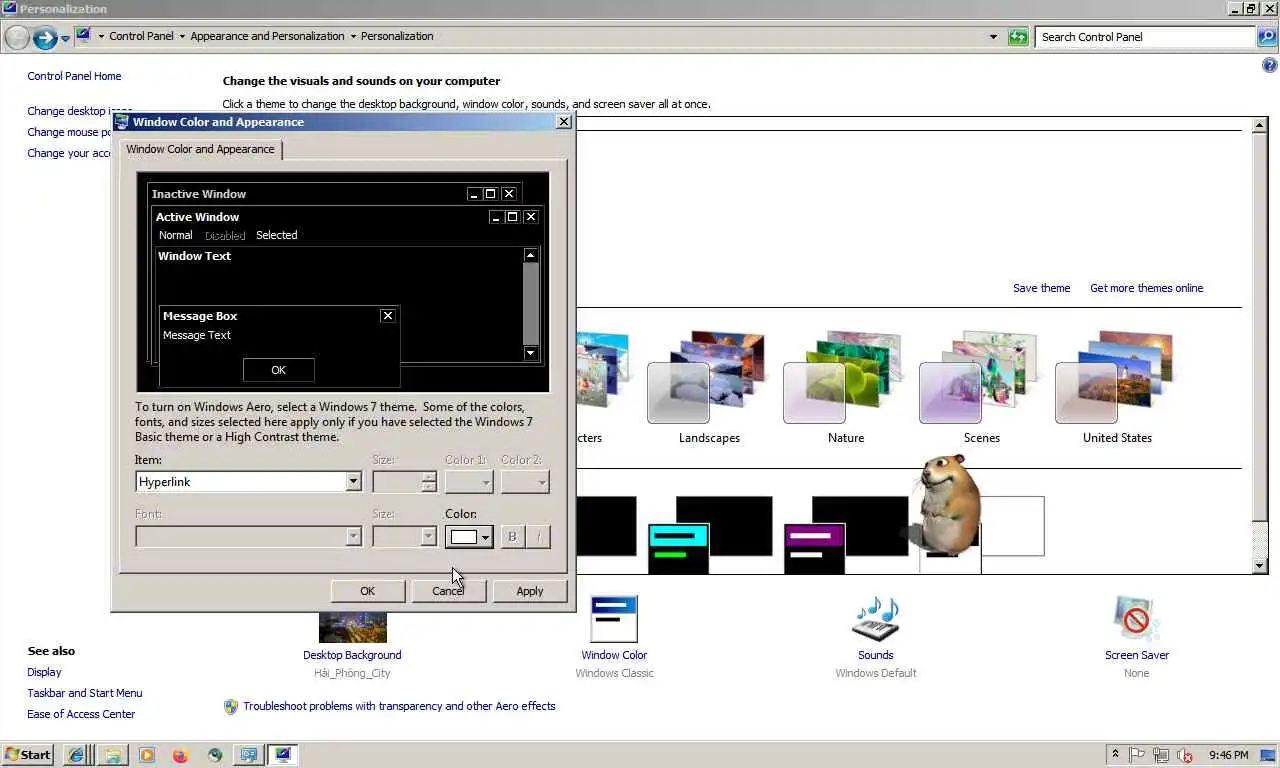Toggle the Bold font button
Viewport: 1280px width, 768px height.
click(512, 536)
